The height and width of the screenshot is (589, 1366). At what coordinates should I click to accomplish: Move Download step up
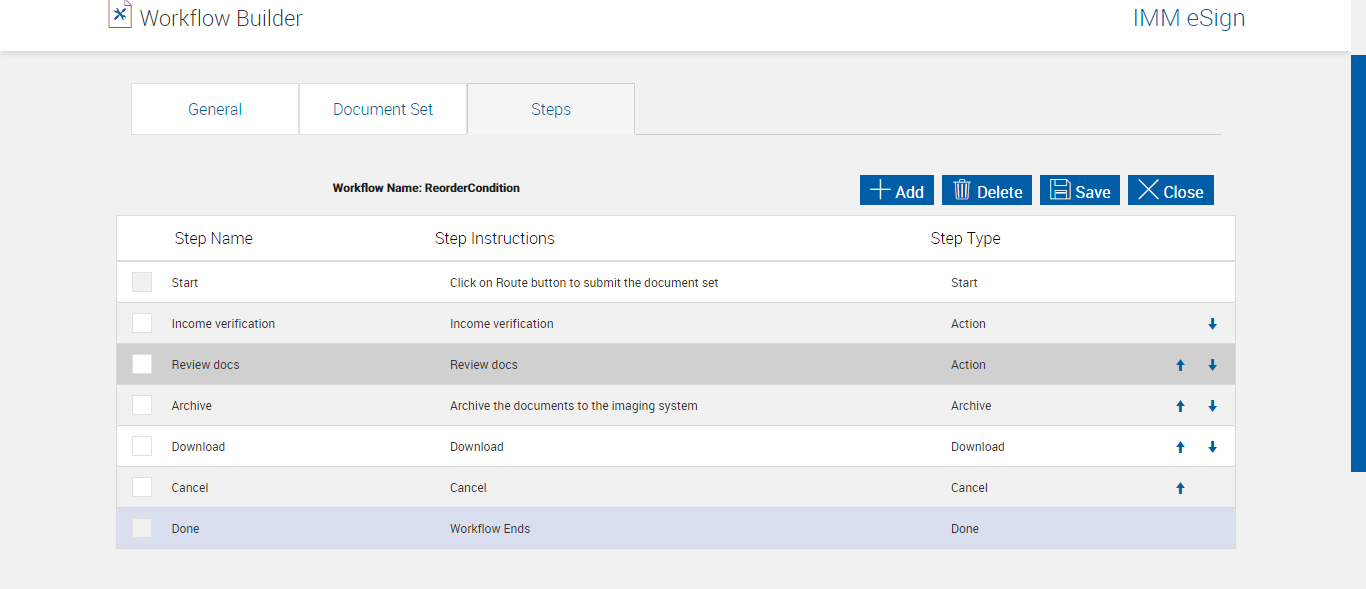click(1180, 447)
